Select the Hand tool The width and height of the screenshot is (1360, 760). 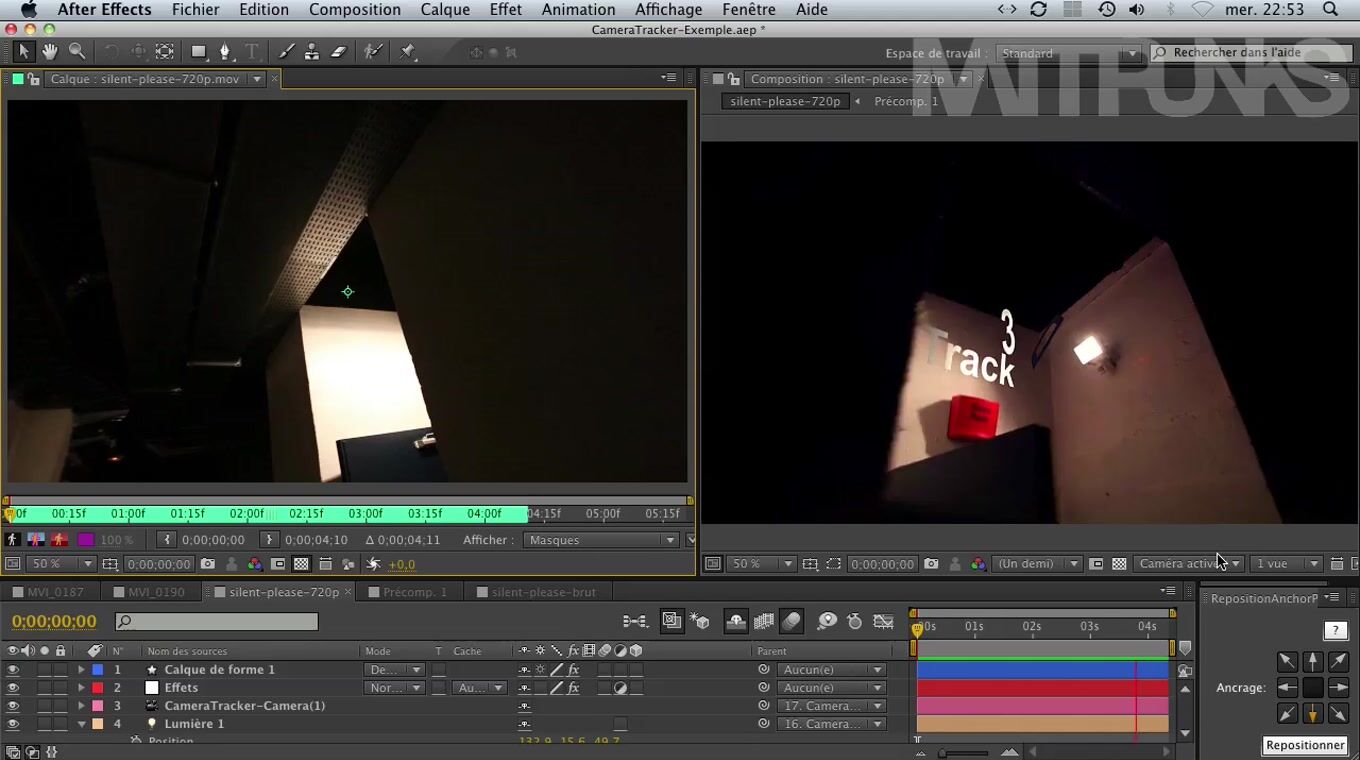(x=49, y=52)
